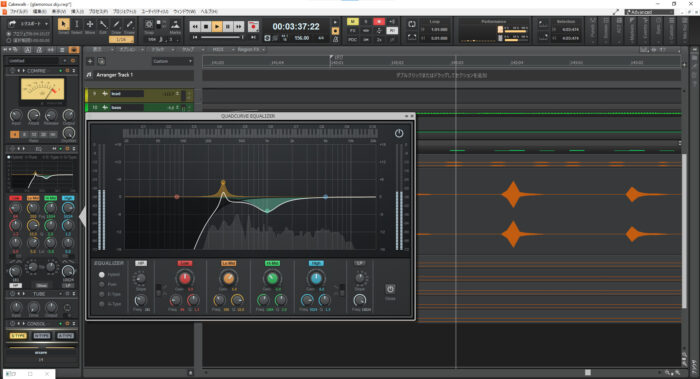Toggle the blue High band button

pos(316,263)
